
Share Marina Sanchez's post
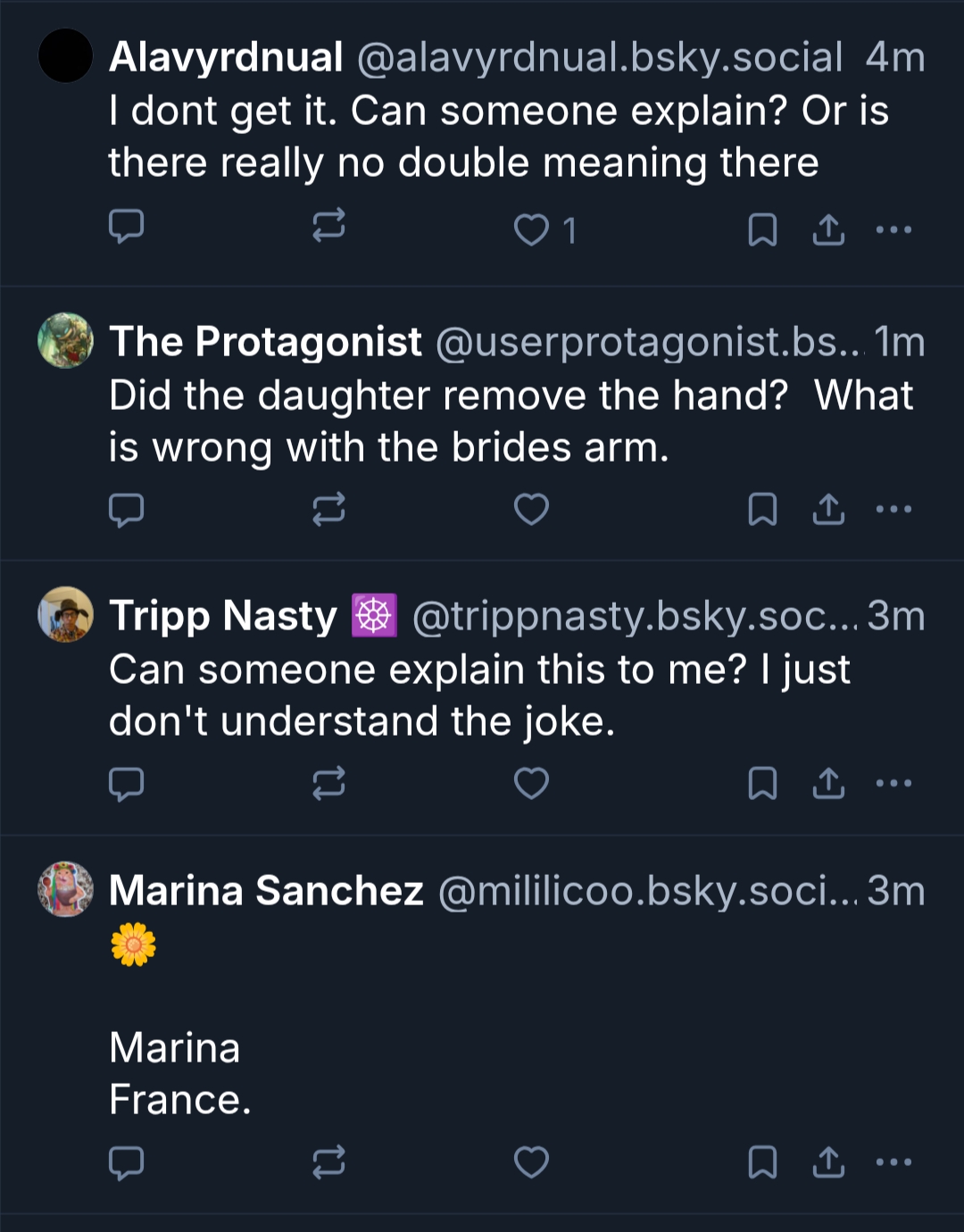click(x=828, y=1162)
